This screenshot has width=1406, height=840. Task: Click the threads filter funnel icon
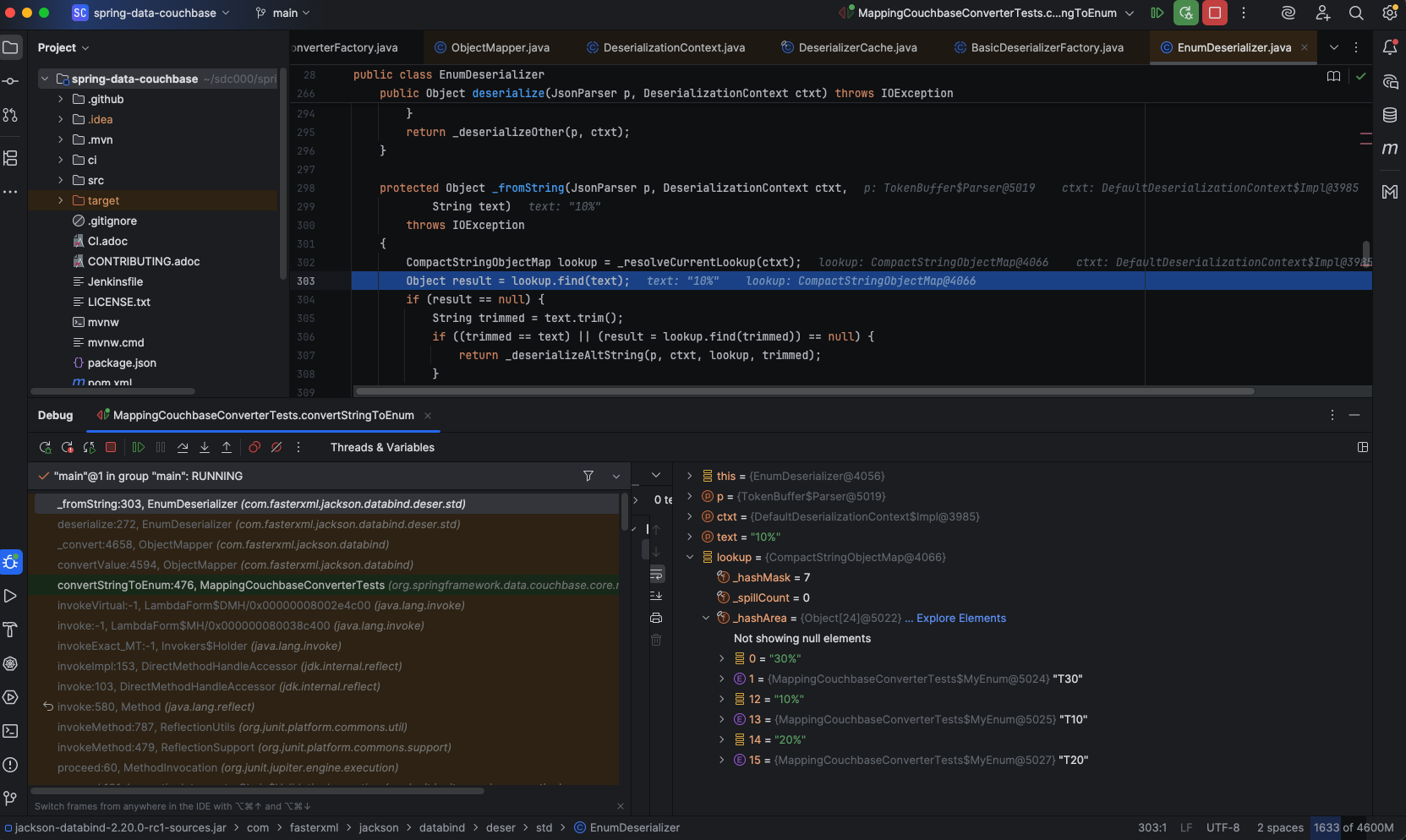[x=588, y=476]
